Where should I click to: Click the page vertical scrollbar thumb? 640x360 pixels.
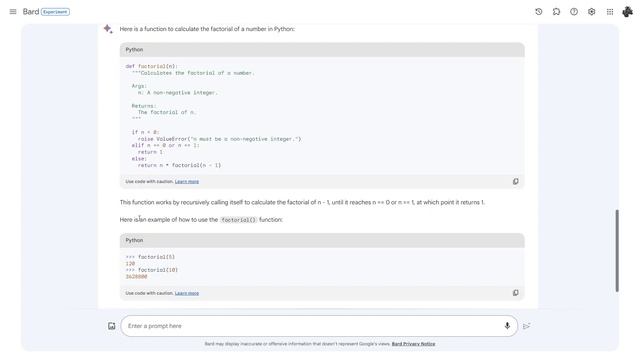pyautogui.click(x=617, y=250)
